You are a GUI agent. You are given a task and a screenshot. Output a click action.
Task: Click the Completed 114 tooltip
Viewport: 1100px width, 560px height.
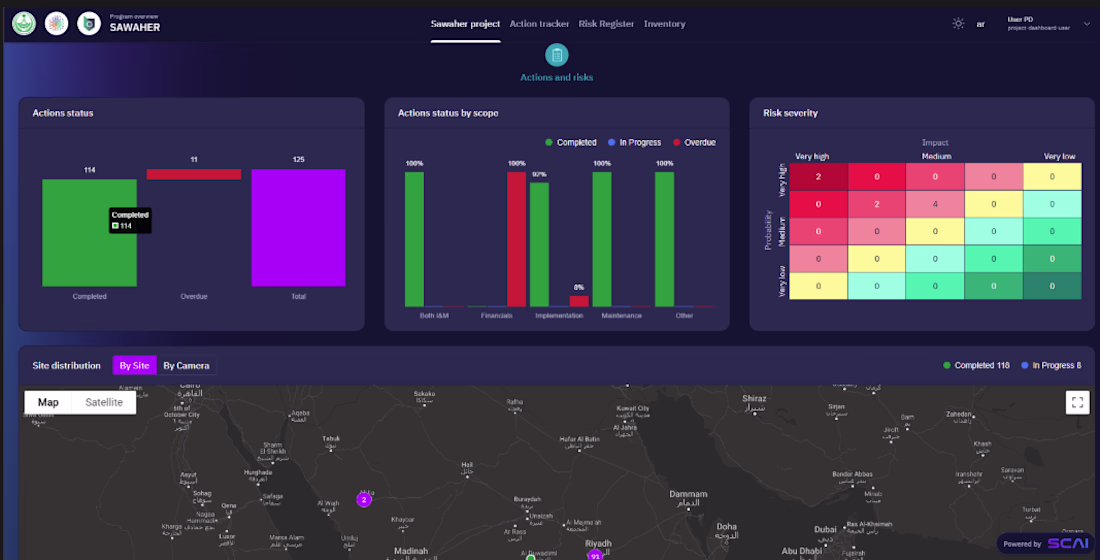pos(130,220)
